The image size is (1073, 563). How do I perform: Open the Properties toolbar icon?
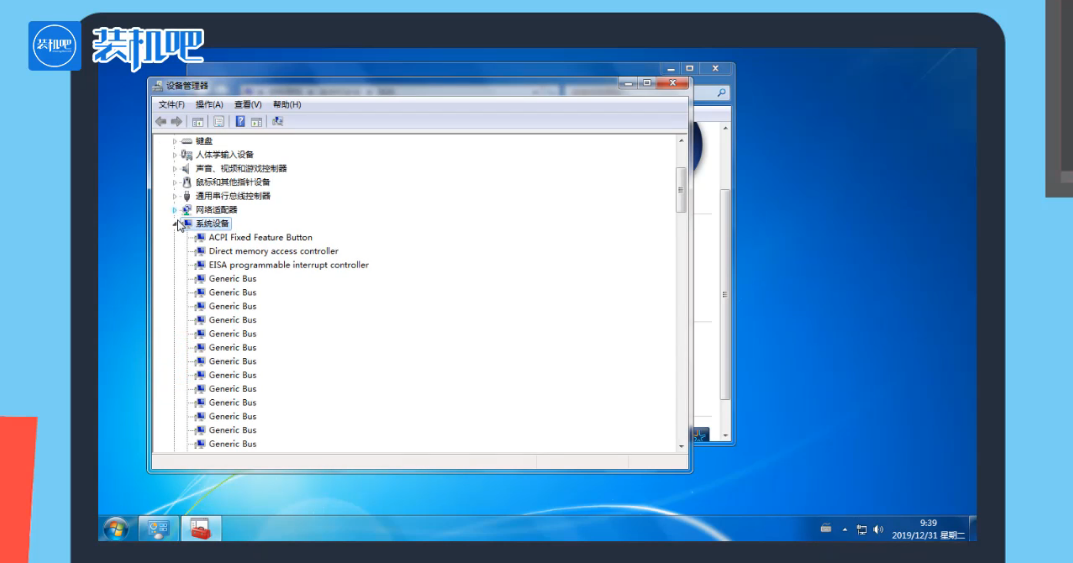218,122
